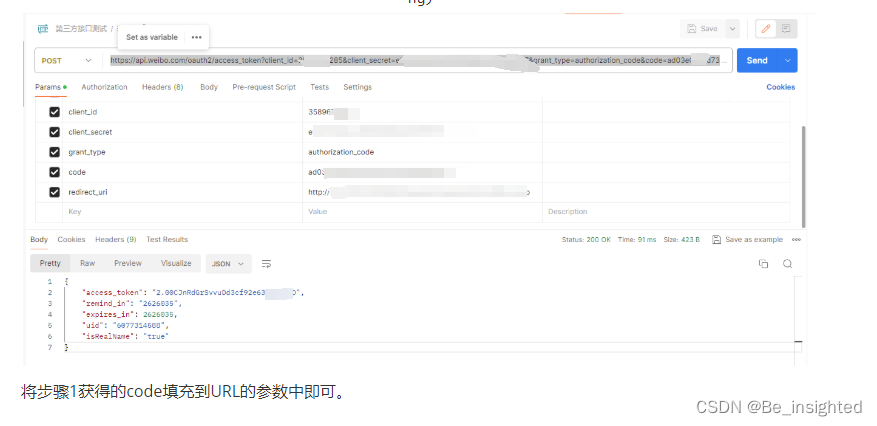Open the Pre-request Script tab
This screenshot has height=426, width=877.
(264, 87)
